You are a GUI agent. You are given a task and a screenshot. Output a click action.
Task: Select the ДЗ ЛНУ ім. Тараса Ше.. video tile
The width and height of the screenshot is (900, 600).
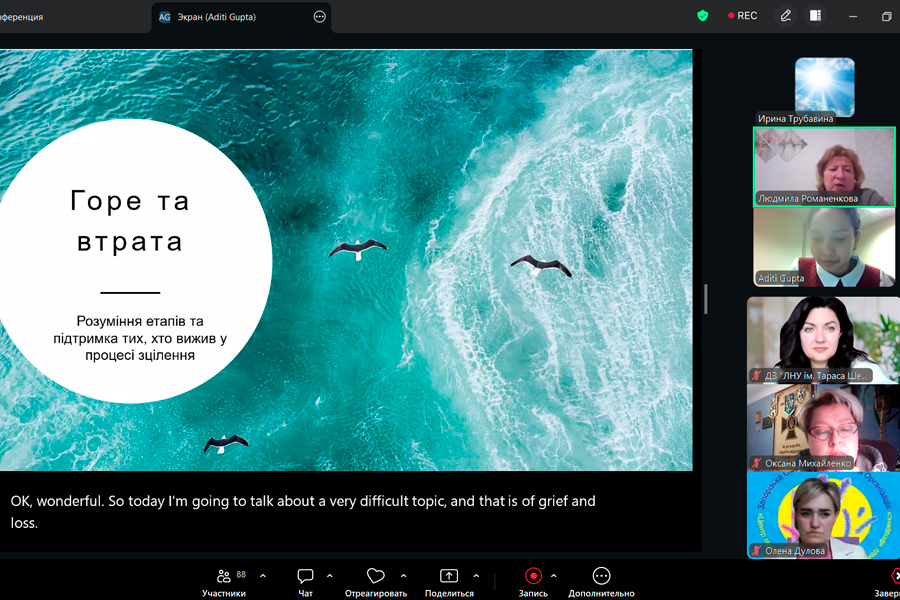pos(823,340)
